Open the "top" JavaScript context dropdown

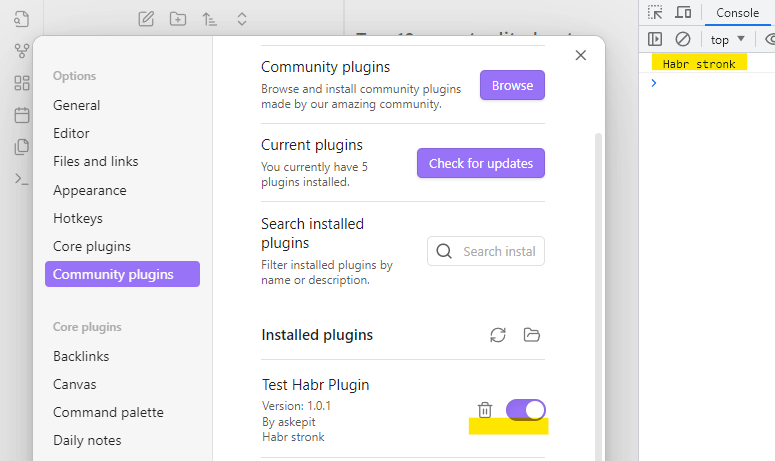(728, 40)
